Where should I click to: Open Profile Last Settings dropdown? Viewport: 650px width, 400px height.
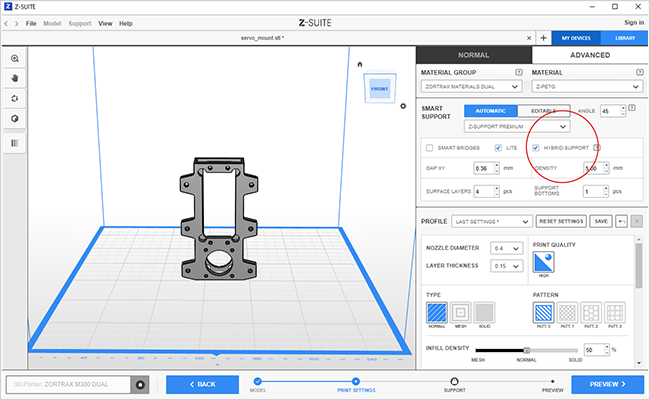point(492,221)
